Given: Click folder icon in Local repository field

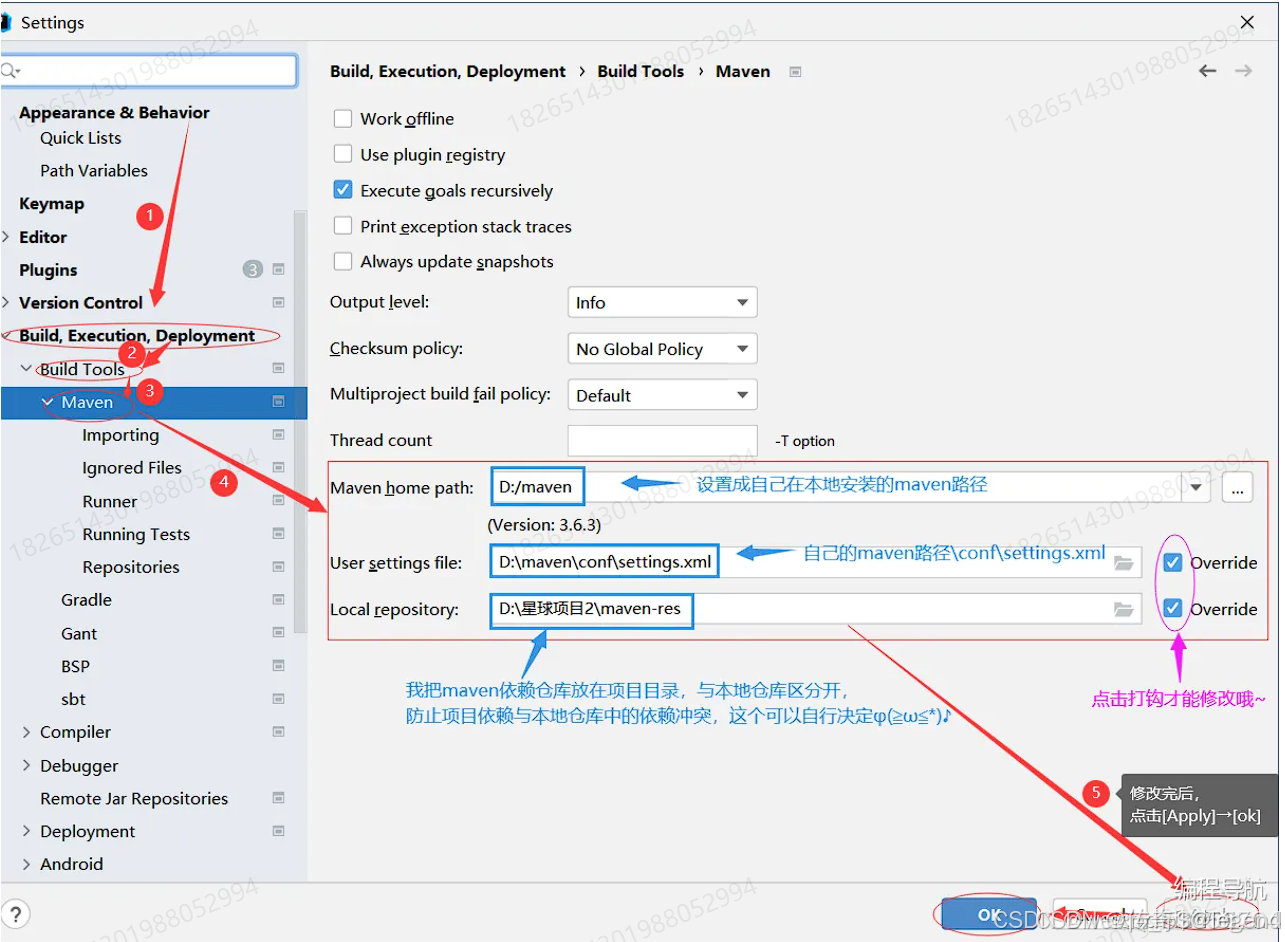Looking at the screenshot, I should 1123,609.
